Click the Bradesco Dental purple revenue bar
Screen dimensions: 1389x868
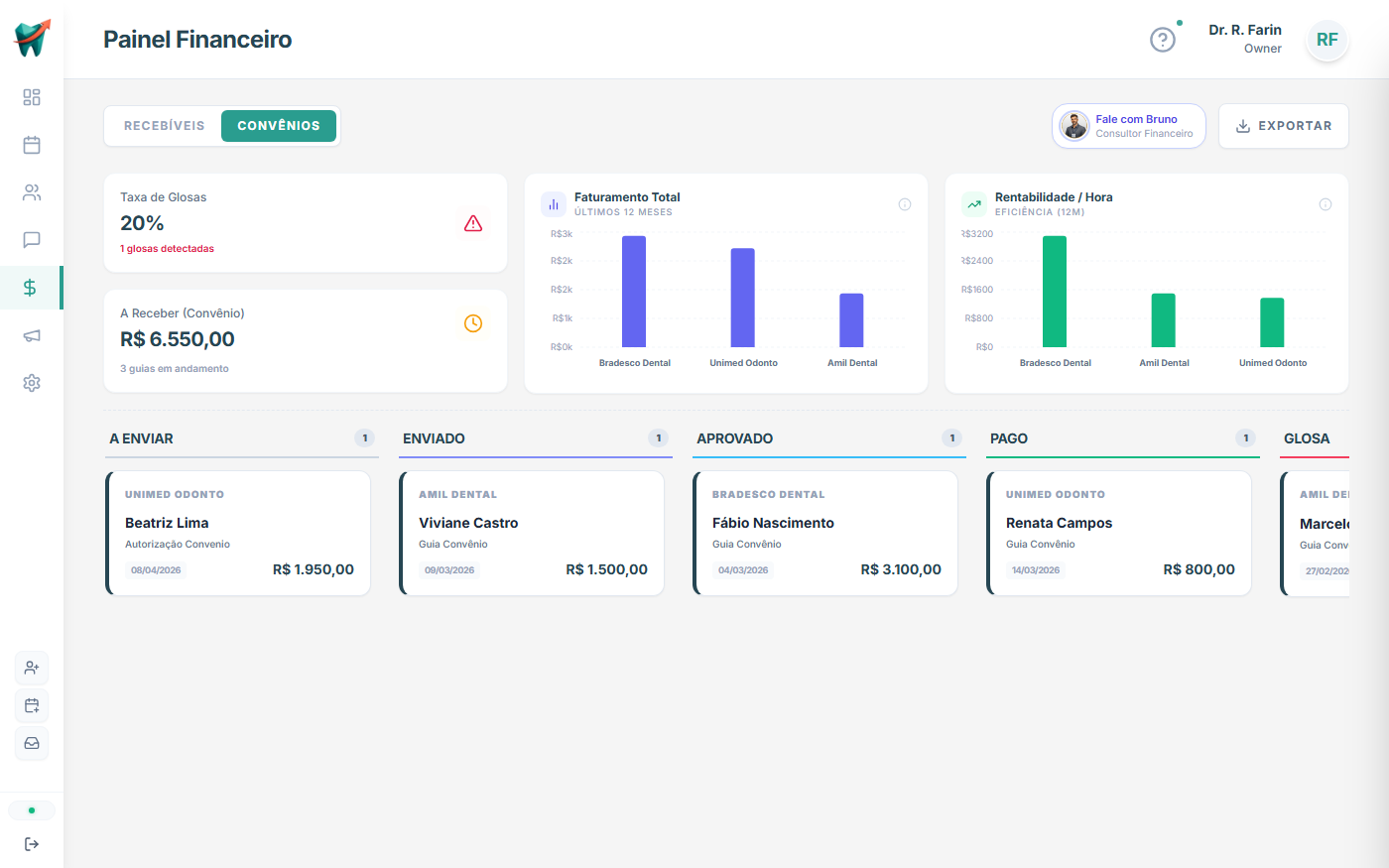[x=634, y=291]
